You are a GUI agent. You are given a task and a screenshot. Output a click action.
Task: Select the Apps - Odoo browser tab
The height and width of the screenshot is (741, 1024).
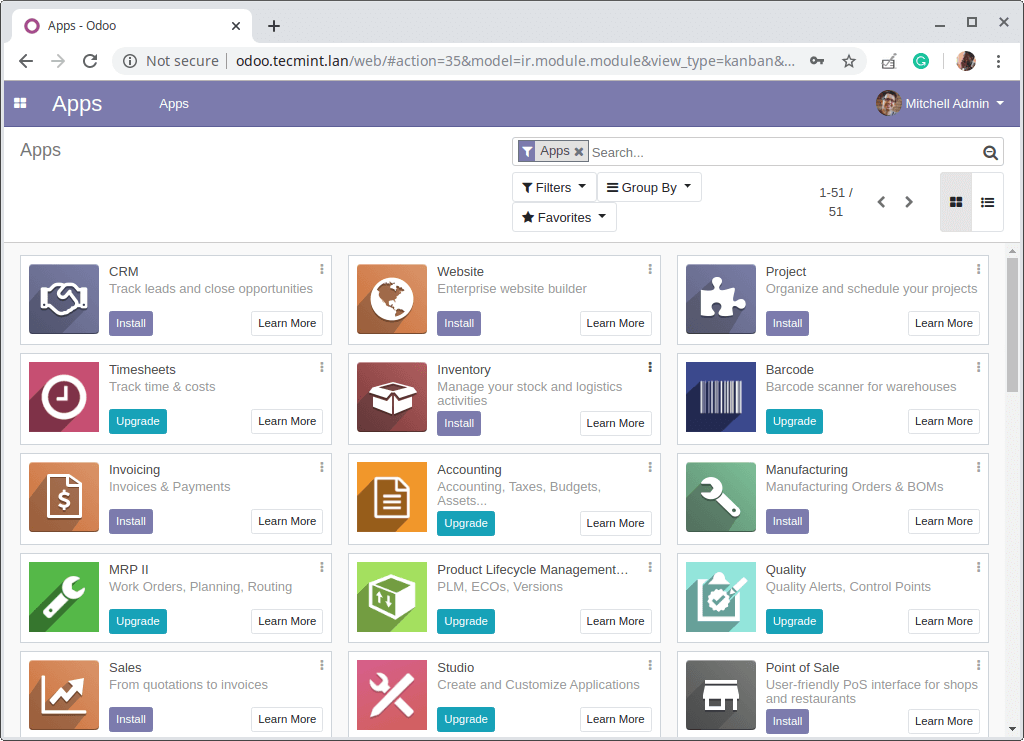(133, 26)
